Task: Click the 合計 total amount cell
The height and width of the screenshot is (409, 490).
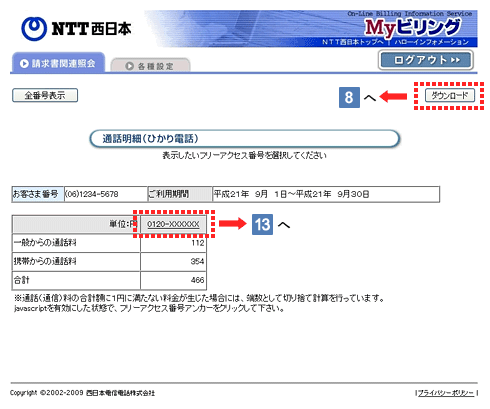Action: point(173,280)
